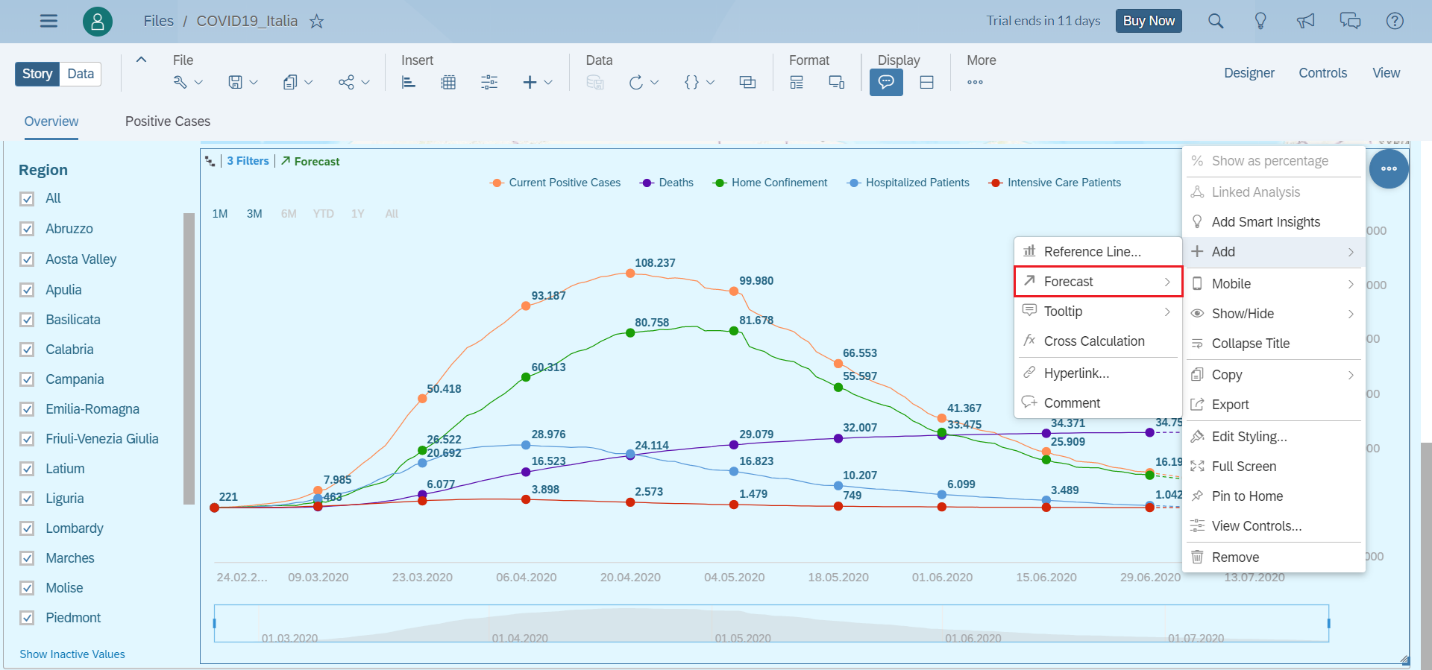Switch to the Positive Cases tab
Image resolution: width=1432 pixels, height=670 pixels.
[x=168, y=121]
